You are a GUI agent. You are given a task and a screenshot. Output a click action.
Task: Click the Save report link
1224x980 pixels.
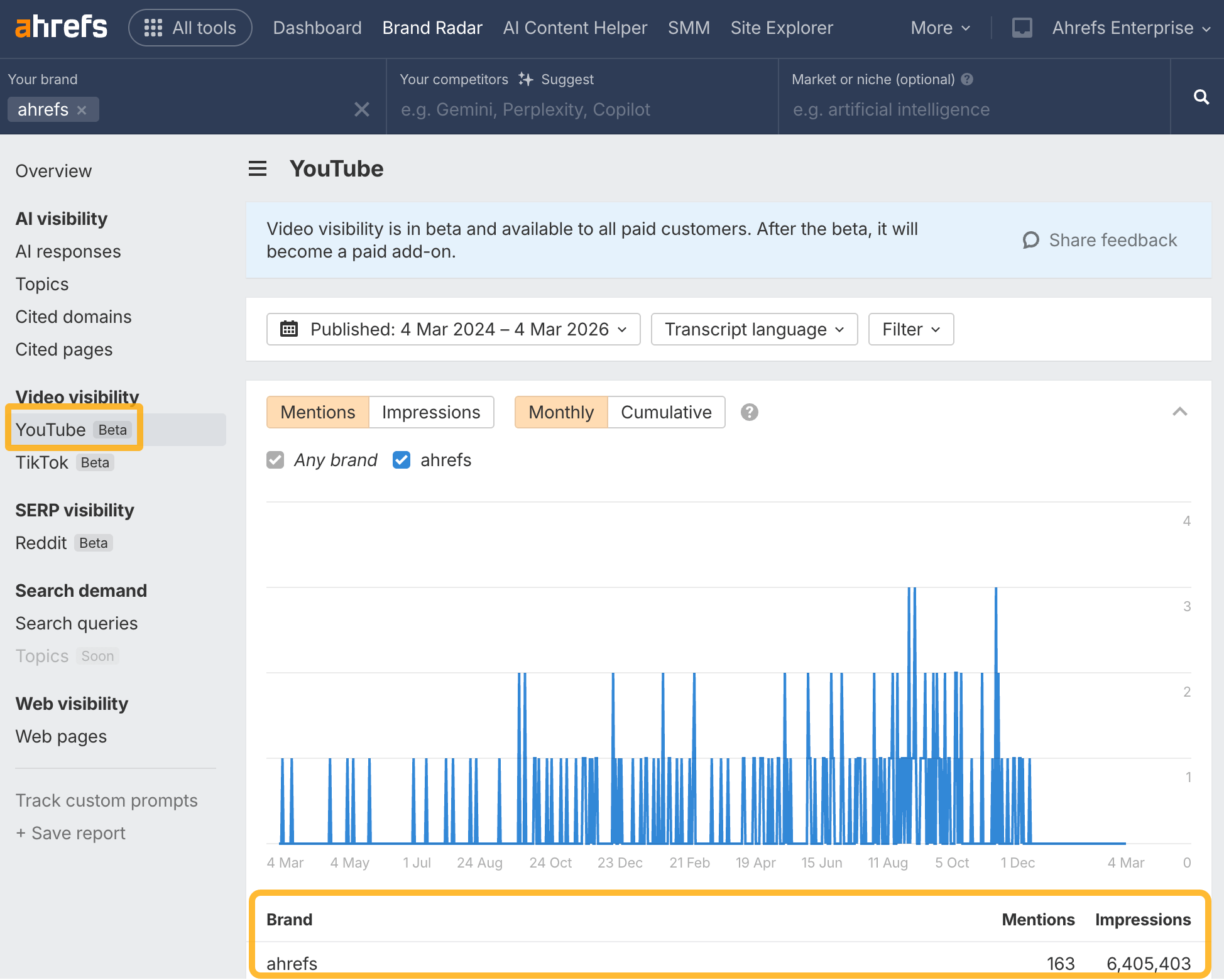point(70,833)
